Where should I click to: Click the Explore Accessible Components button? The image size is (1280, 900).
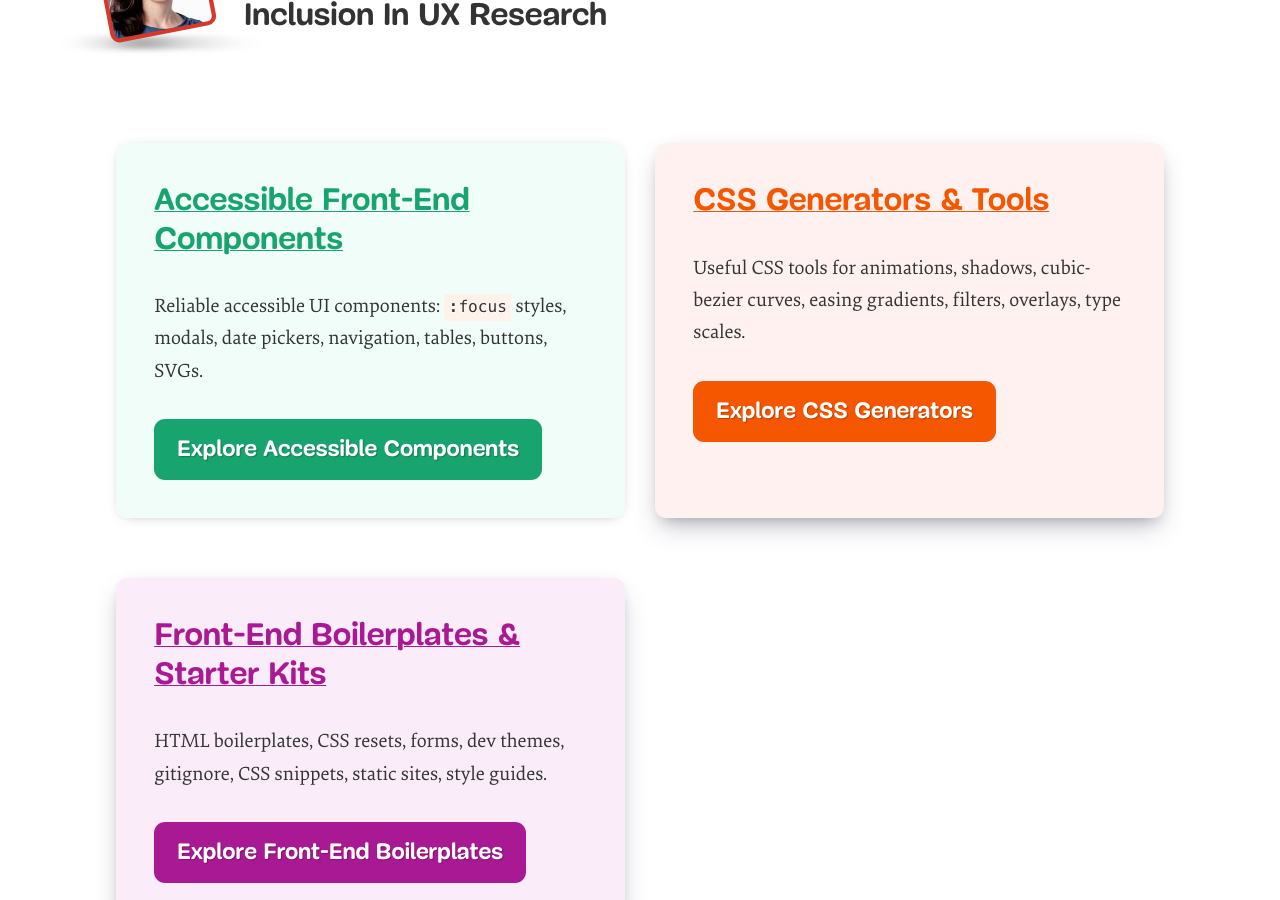(348, 449)
